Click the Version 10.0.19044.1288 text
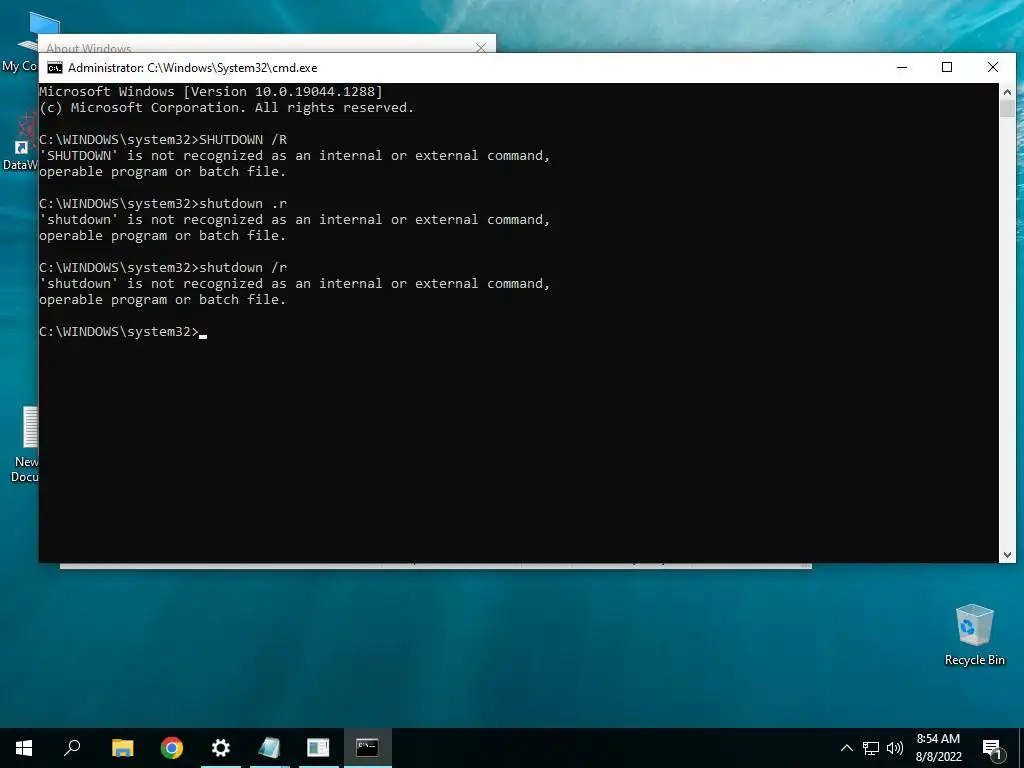The image size is (1024, 768). (x=283, y=92)
